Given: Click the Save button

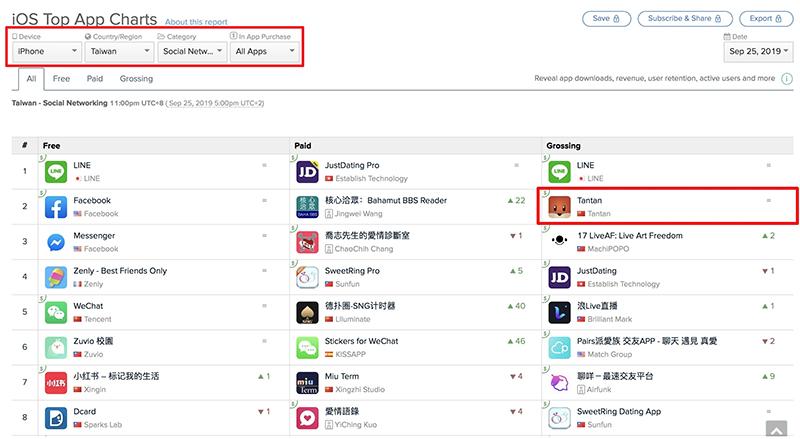Looking at the screenshot, I should coord(607,18).
